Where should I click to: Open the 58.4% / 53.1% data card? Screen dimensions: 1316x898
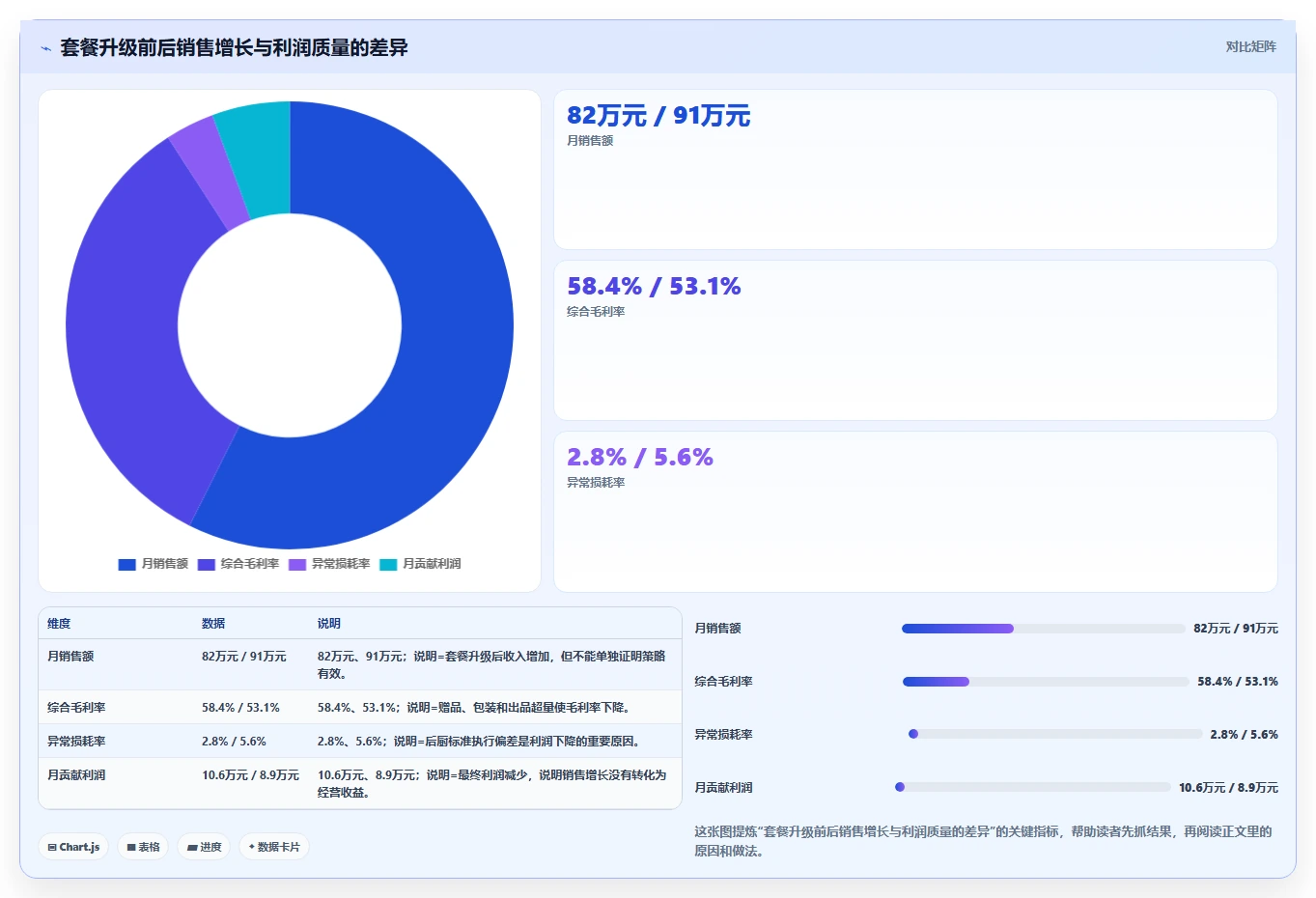[915, 341]
